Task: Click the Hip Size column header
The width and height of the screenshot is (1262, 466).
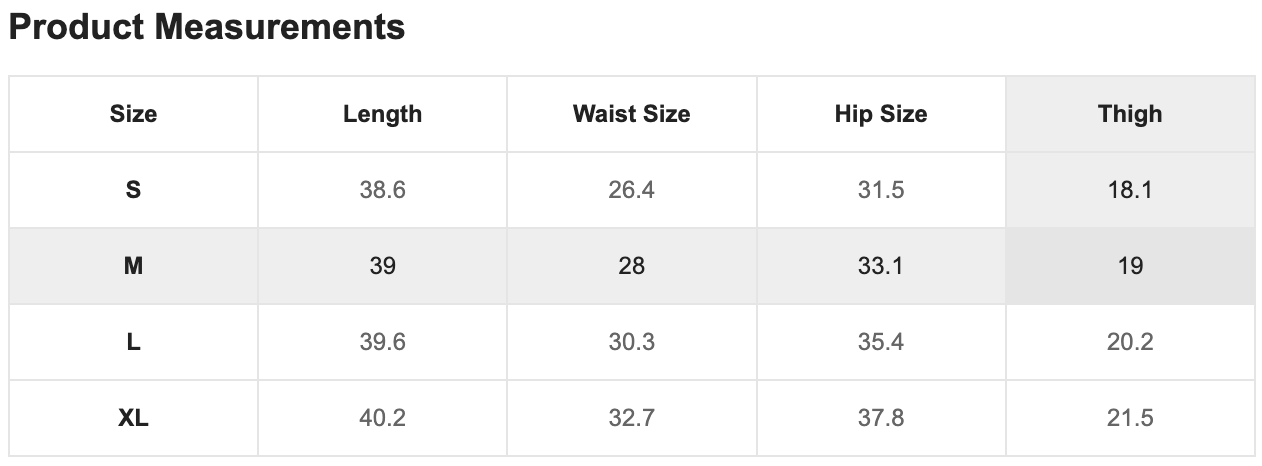Action: (x=880, y=114)
